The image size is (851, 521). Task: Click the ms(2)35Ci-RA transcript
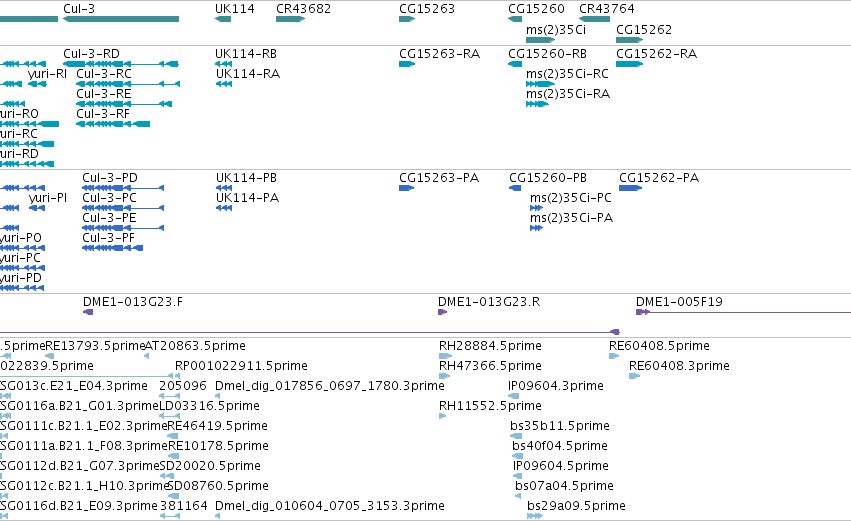click(537, 104)
